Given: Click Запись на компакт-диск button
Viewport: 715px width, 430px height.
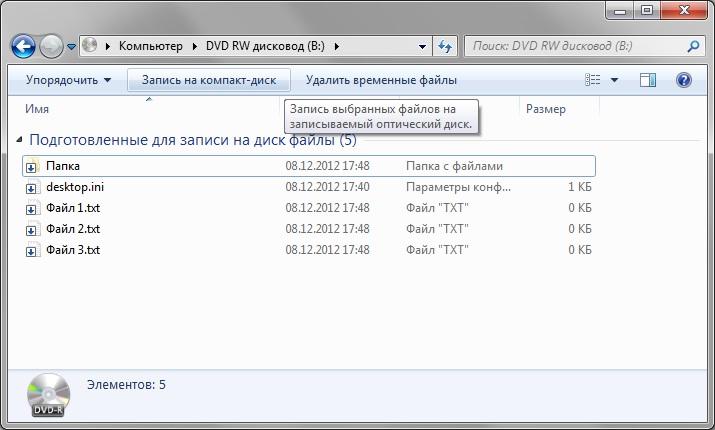Looking at the screenshot, I should click(x=208, y=80).
